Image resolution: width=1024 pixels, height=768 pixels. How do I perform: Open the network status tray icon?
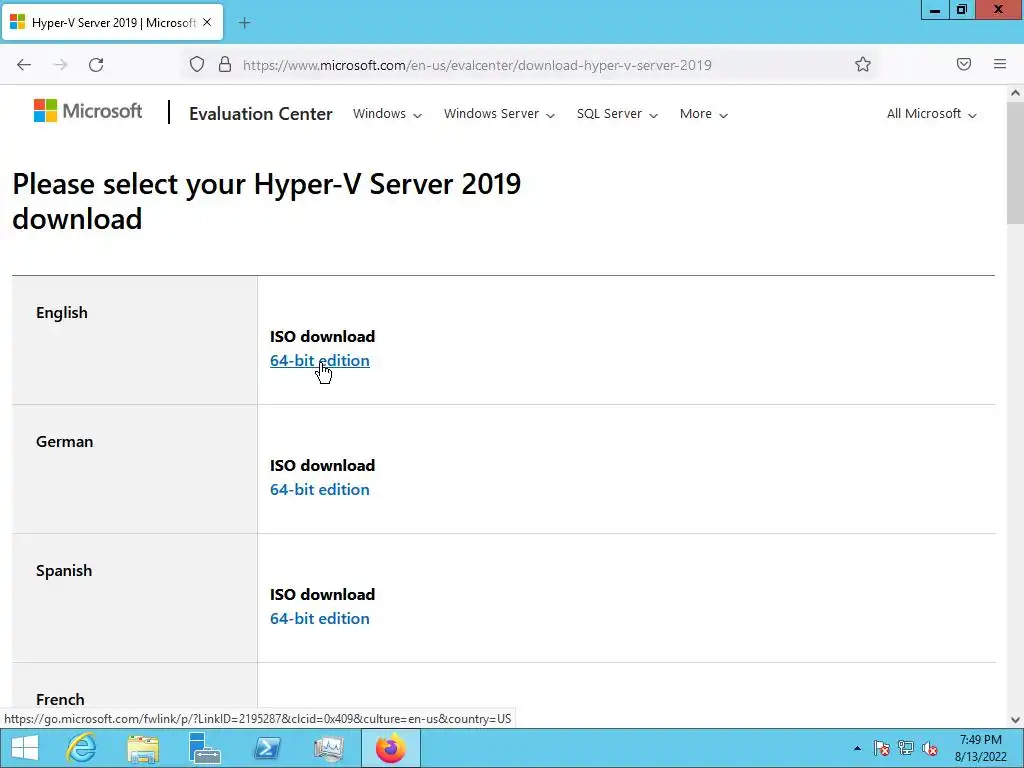[x=906, y=748]
